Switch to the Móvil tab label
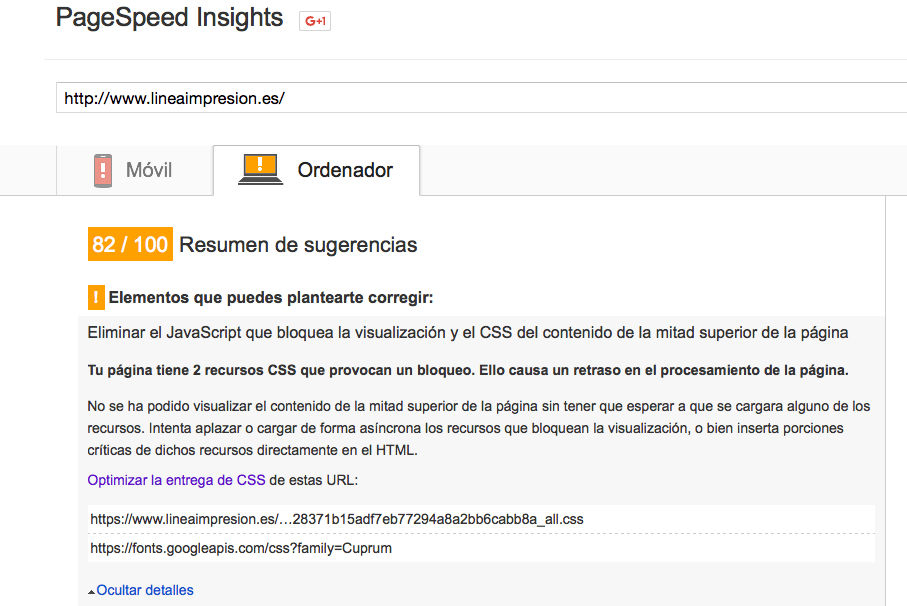This screenshot has height=606, width=907. point(149,170)
